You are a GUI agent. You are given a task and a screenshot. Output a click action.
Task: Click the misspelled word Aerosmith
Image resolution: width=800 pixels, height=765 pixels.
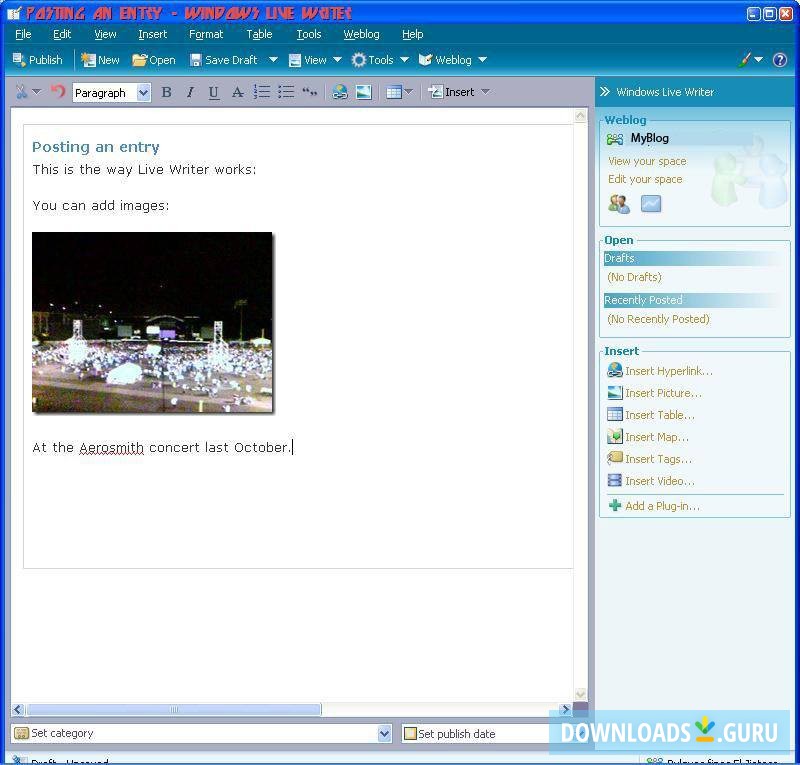click(111, 448)
